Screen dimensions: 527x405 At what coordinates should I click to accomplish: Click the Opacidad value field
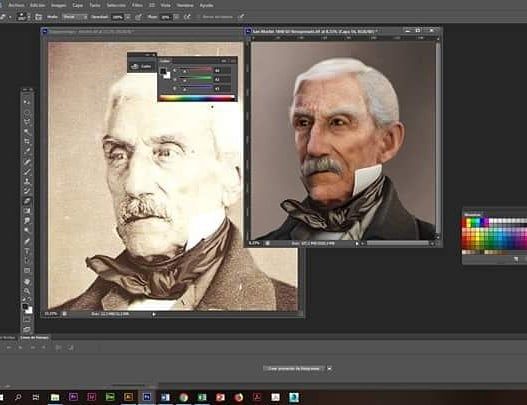tap(117, 17)
